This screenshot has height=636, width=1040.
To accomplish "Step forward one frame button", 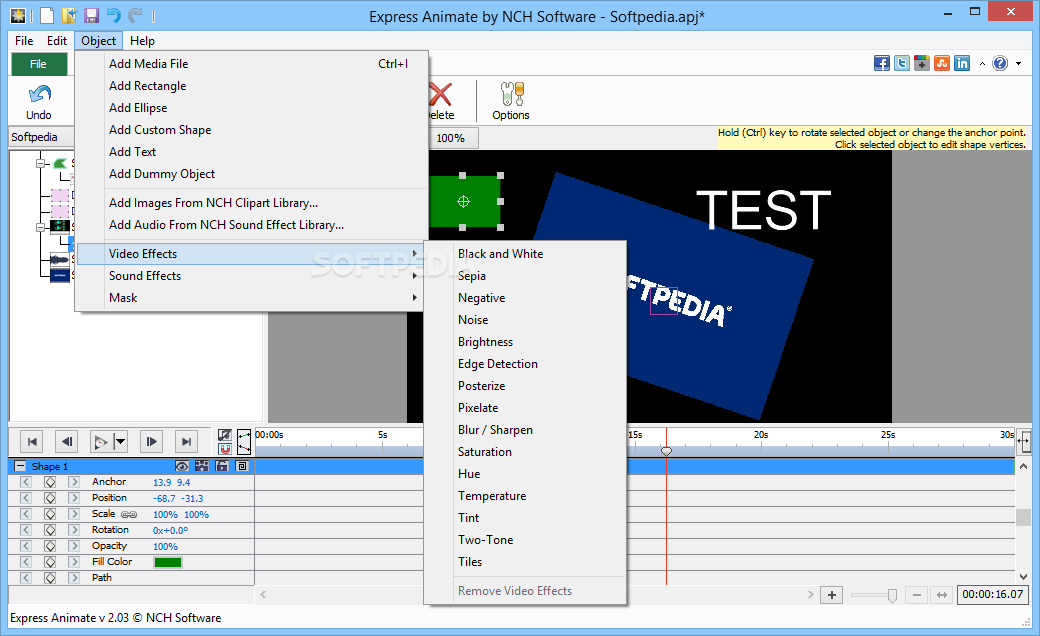I will pyautogui.click(x=151, y=442).
